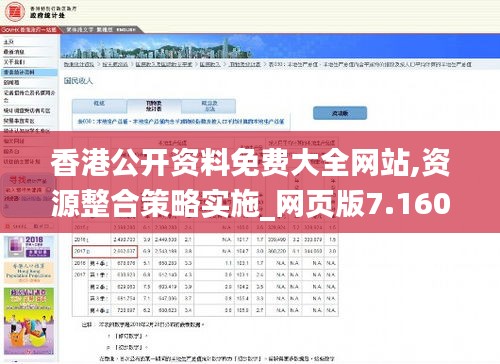The height and width of the screenshot is (364, 500).
Task: Open the colorful cartoon people banner
Action: click(29, 321)
